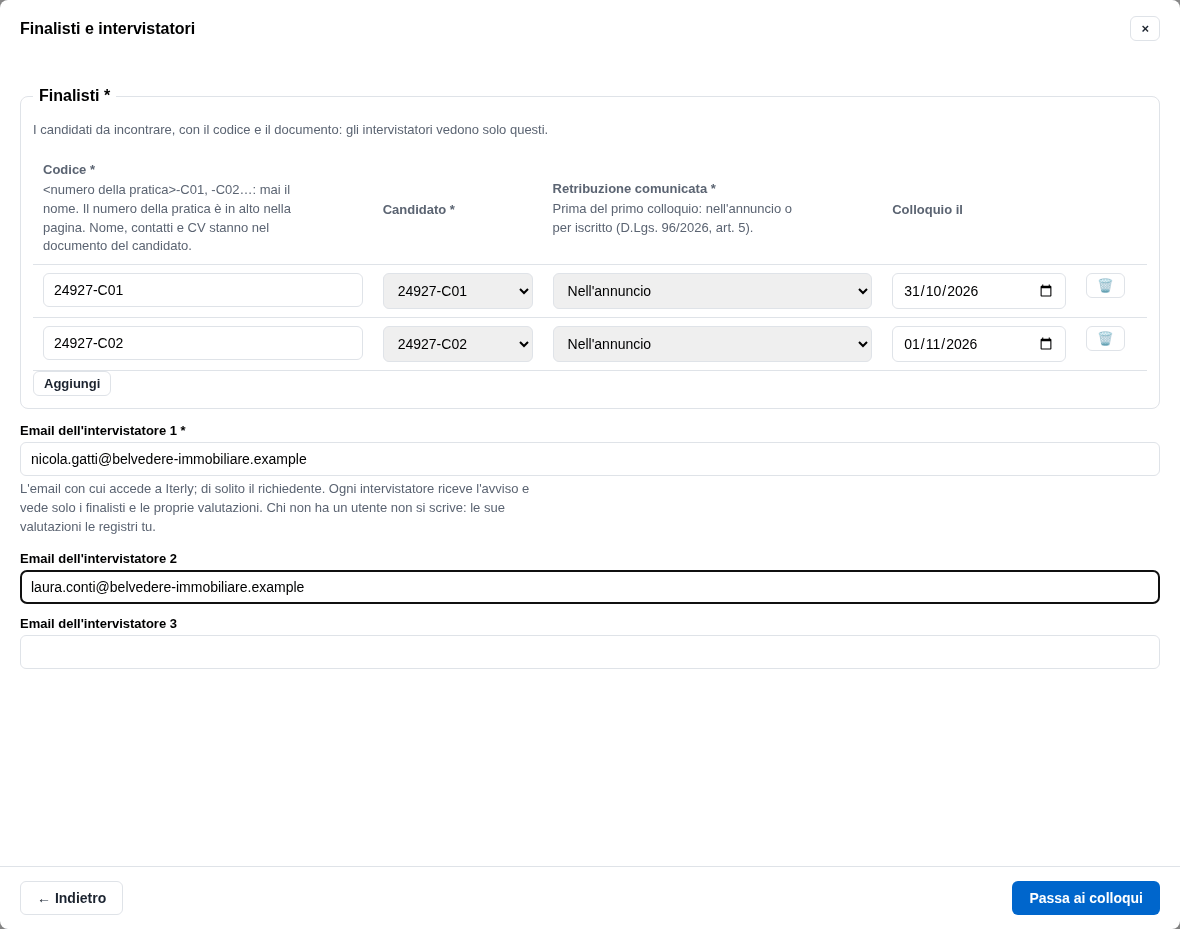This screenshot has width=1180, height=929.
Task: Delete the 24927-C02 finalist row
Action: point(1105,339)
